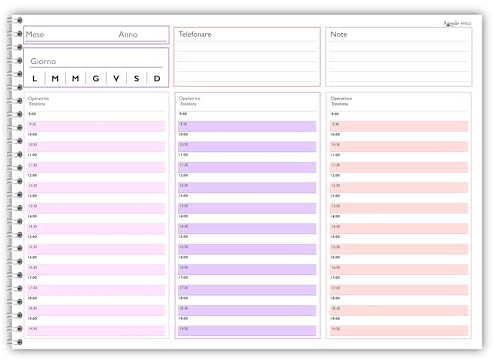Click the 11:30 band in salmon column
Viewport: 493px width, 360px height.
tap(399, 167)
